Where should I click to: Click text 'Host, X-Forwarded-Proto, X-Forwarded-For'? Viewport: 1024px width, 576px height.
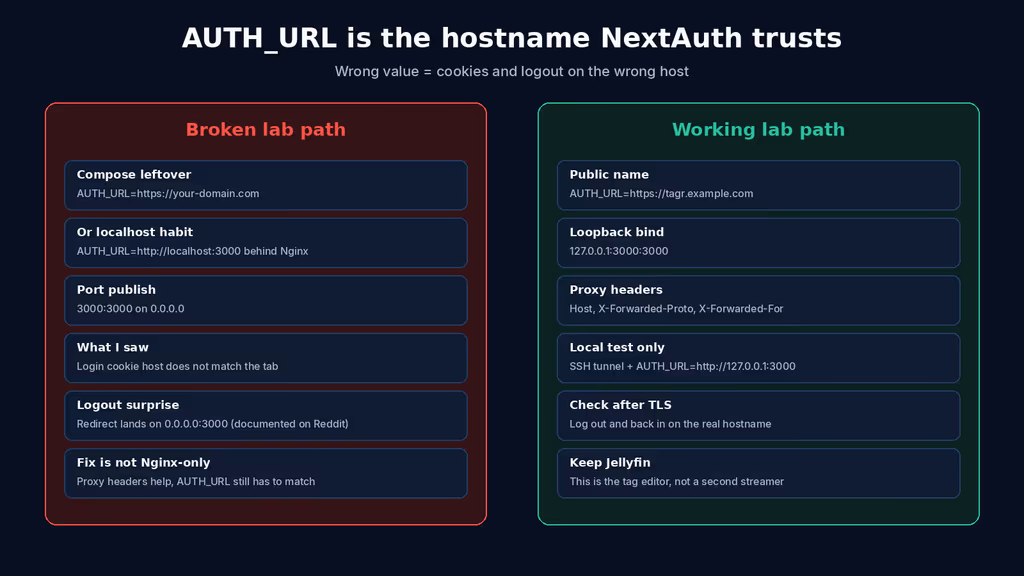click(x=676, y=308)
